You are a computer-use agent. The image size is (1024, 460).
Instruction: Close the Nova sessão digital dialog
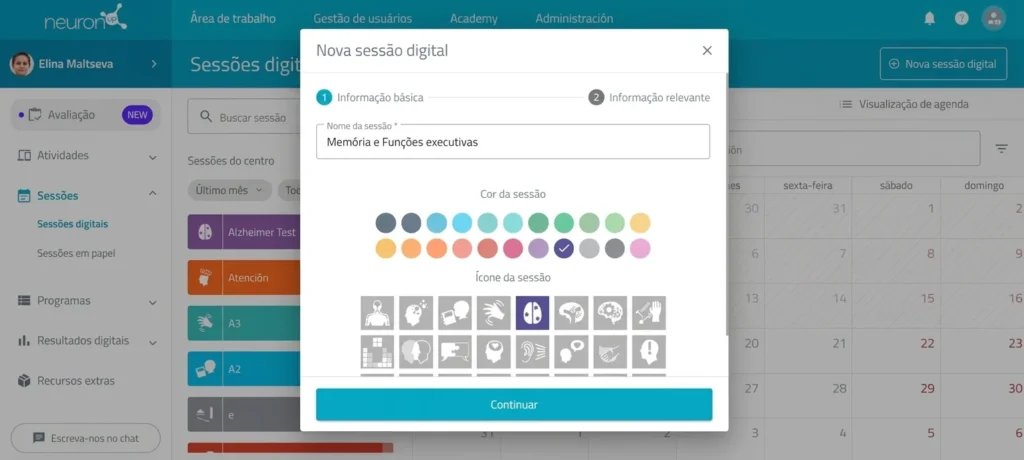[707, 50]
